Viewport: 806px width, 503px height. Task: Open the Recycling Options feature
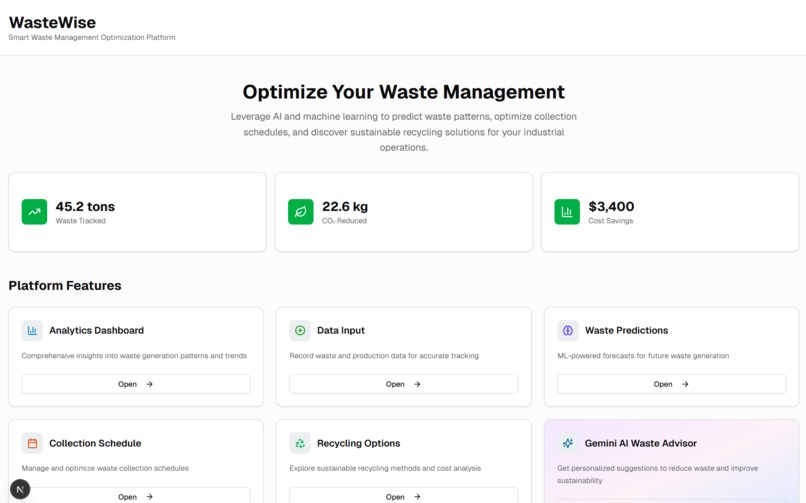(404, 496)
